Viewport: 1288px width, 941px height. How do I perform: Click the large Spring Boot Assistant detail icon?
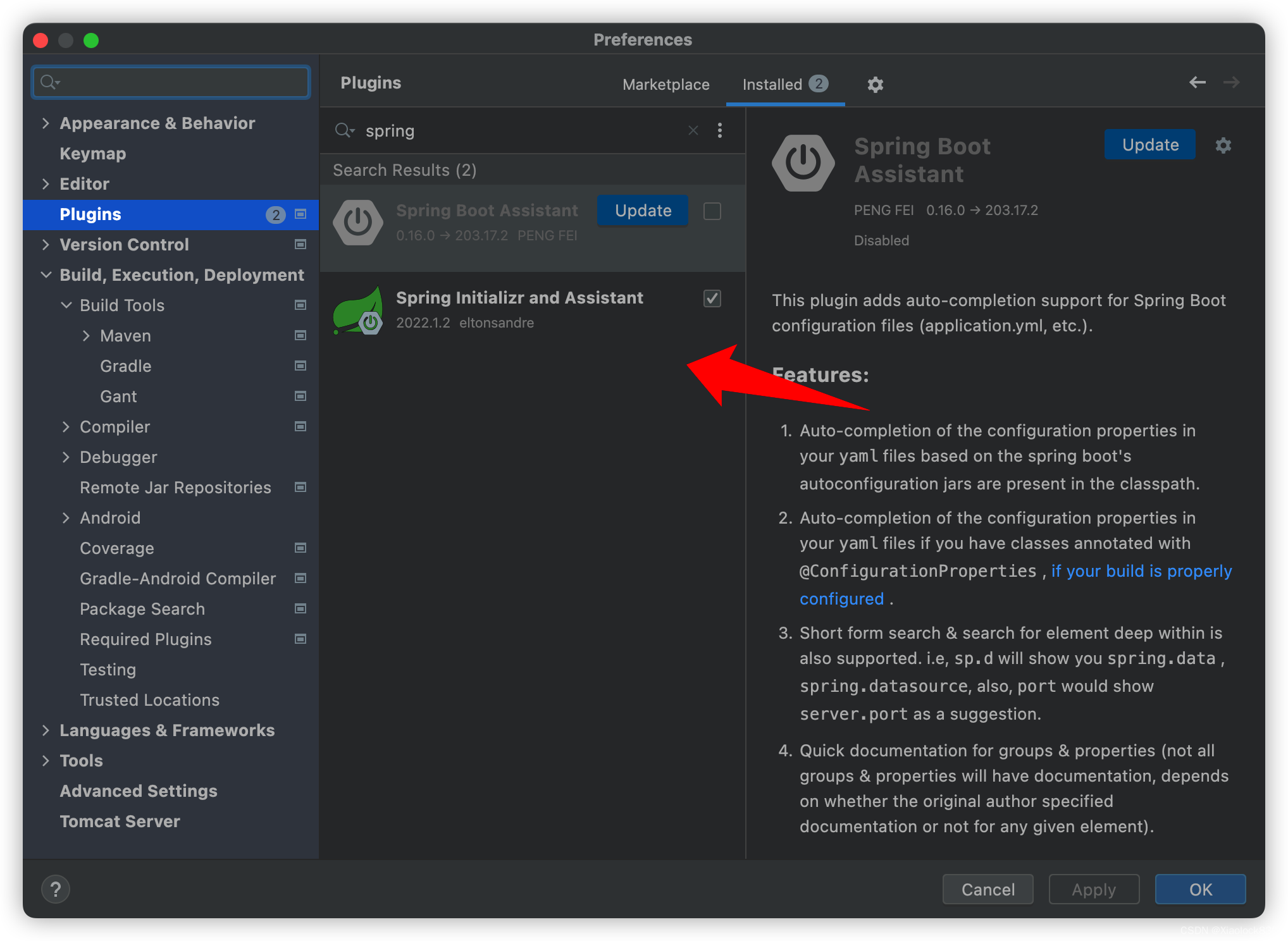pyautogui.click(x=803, y=163)
